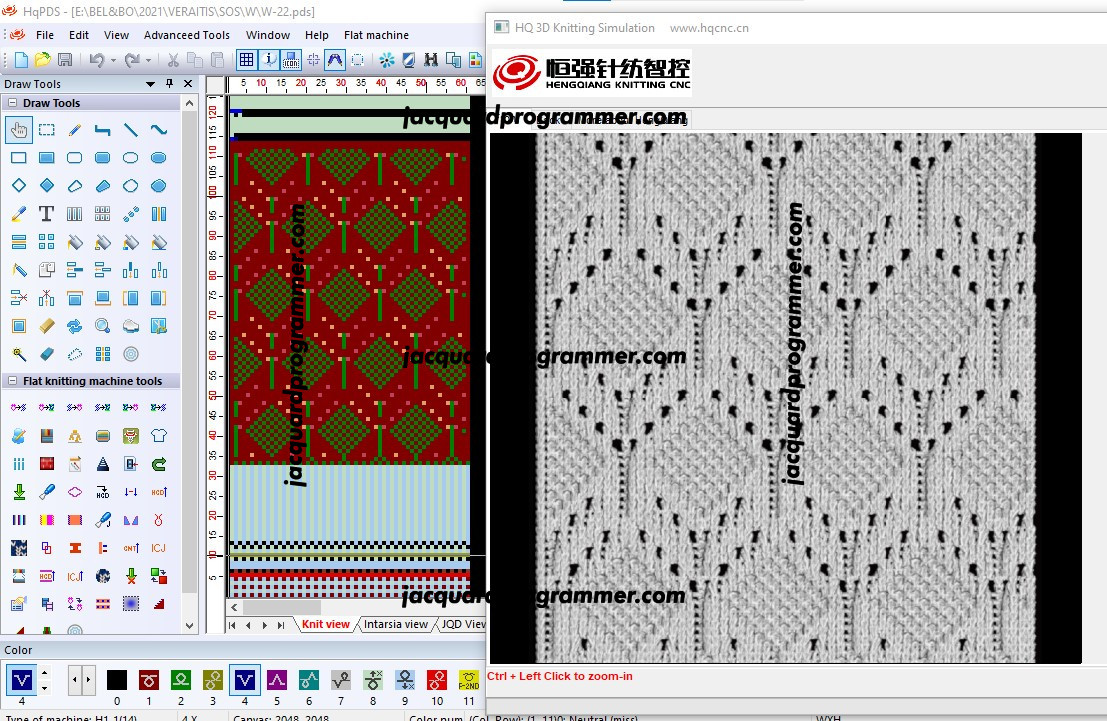Select the hollow ellipse tool
Screen dimensions: 1107x721
click(x=131, y=157)
